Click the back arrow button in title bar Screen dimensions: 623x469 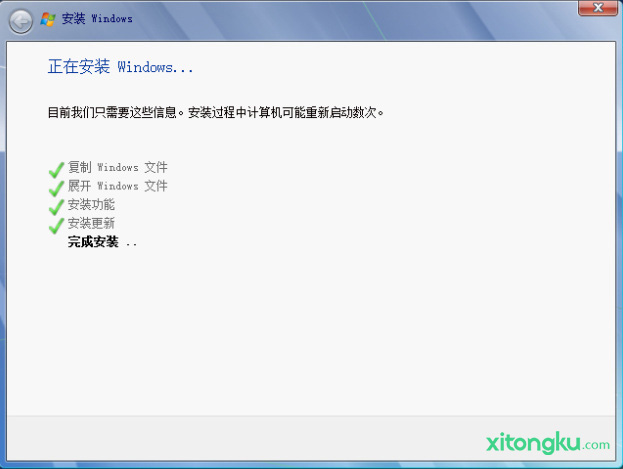tap(20, 19)
